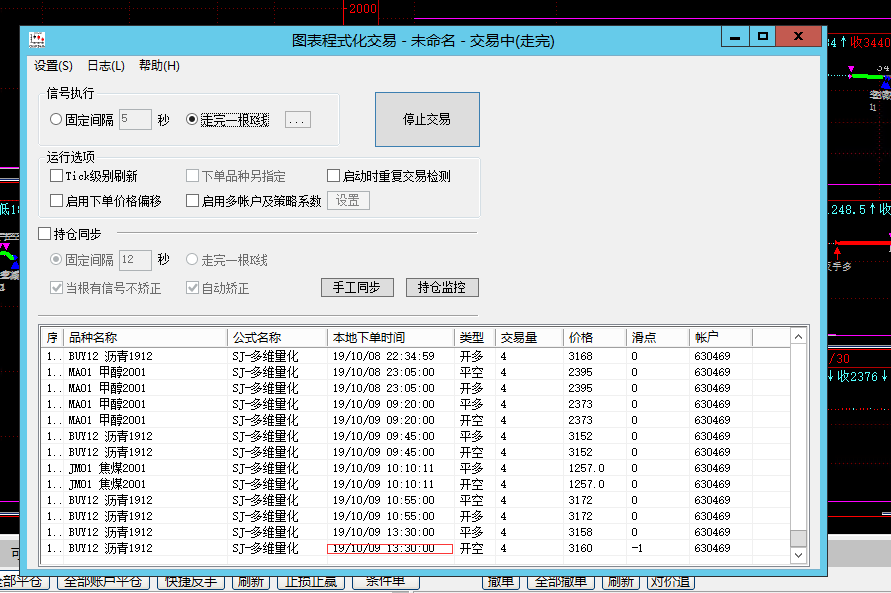
Task: Click the 公式名称 column header
Action: tap(277, 337)
